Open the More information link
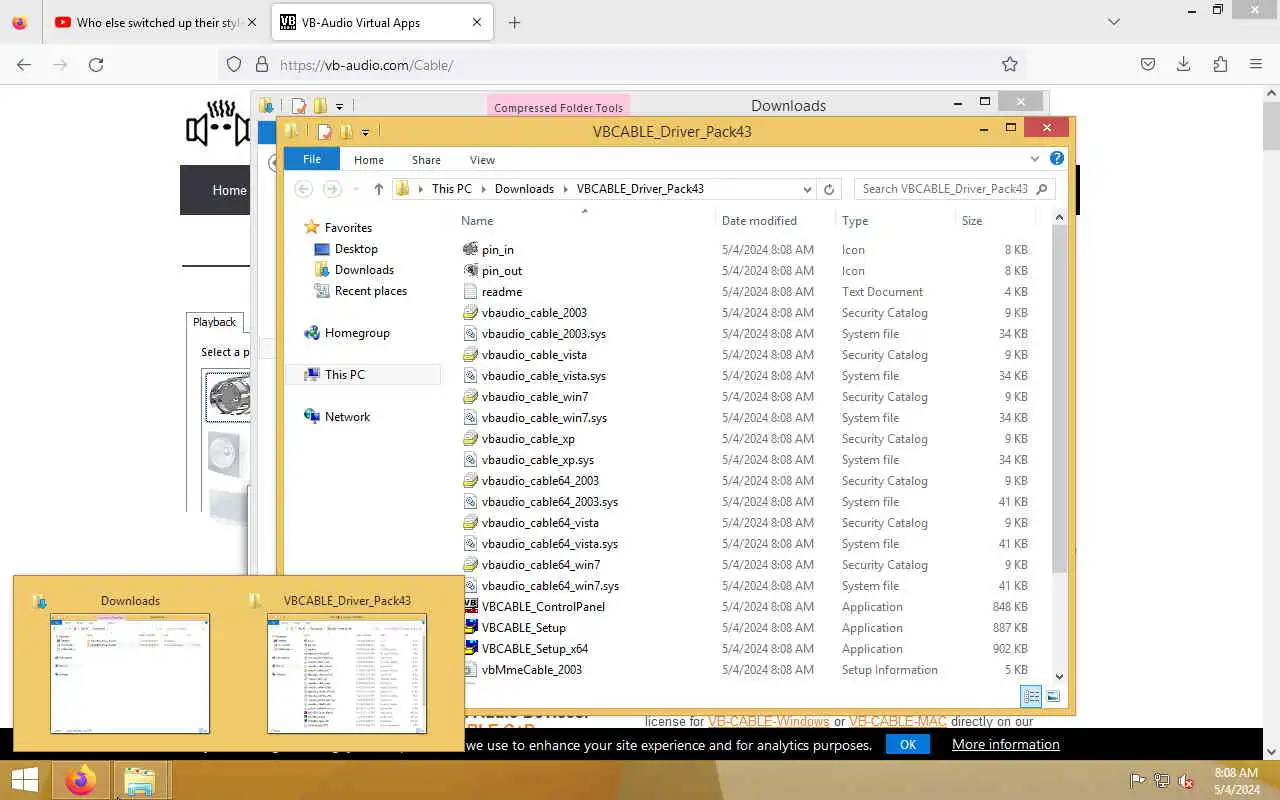This screenshot has width=1280, height=800. coord(1005,744)
